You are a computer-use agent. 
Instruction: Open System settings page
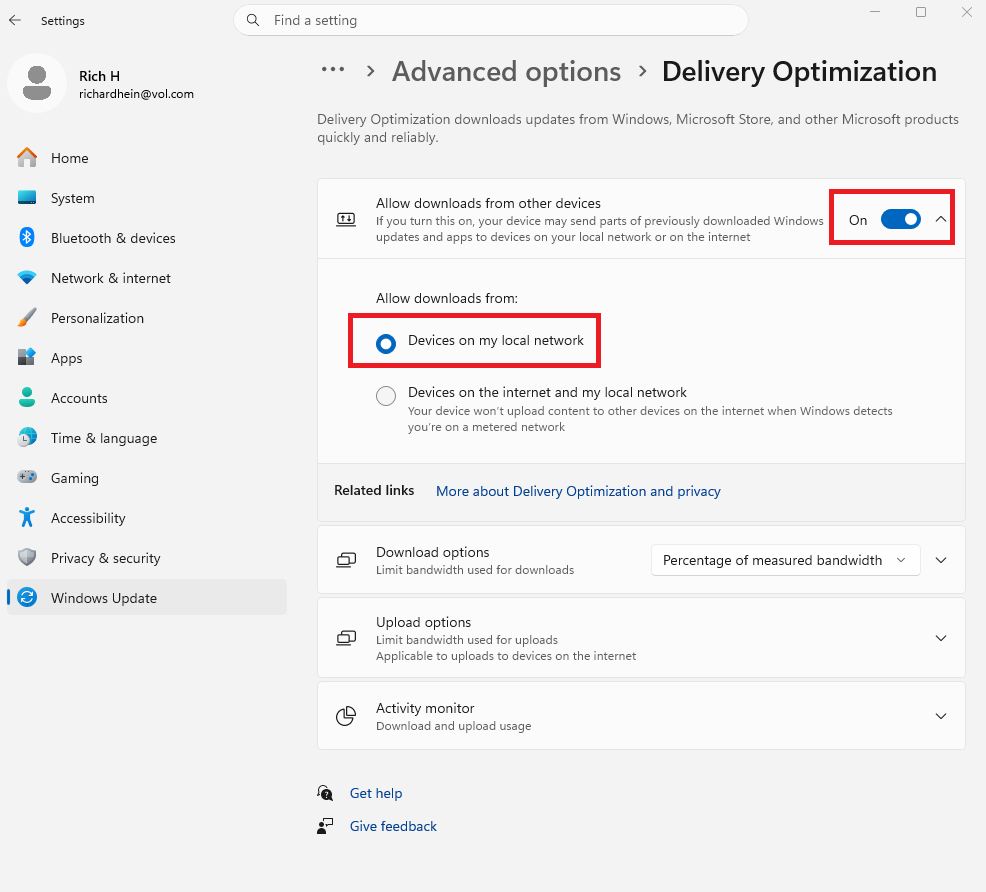coord(147,198)
